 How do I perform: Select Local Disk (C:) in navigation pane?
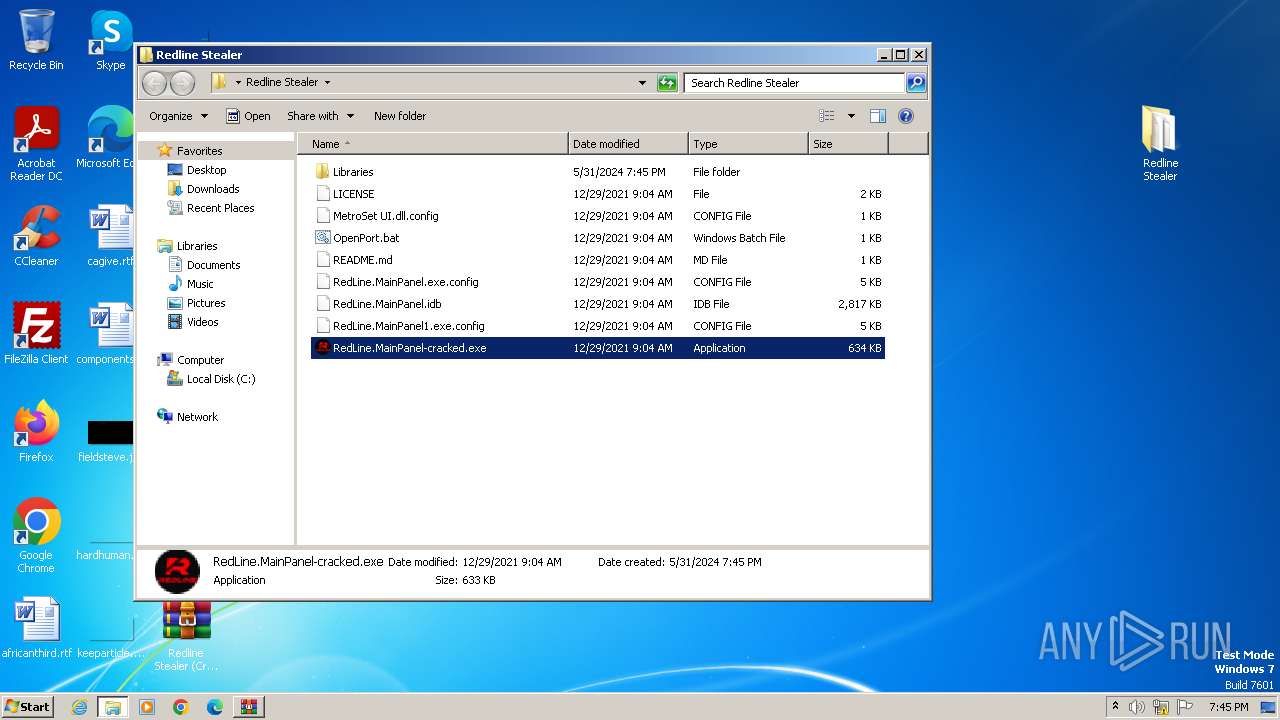click(220, 379)
